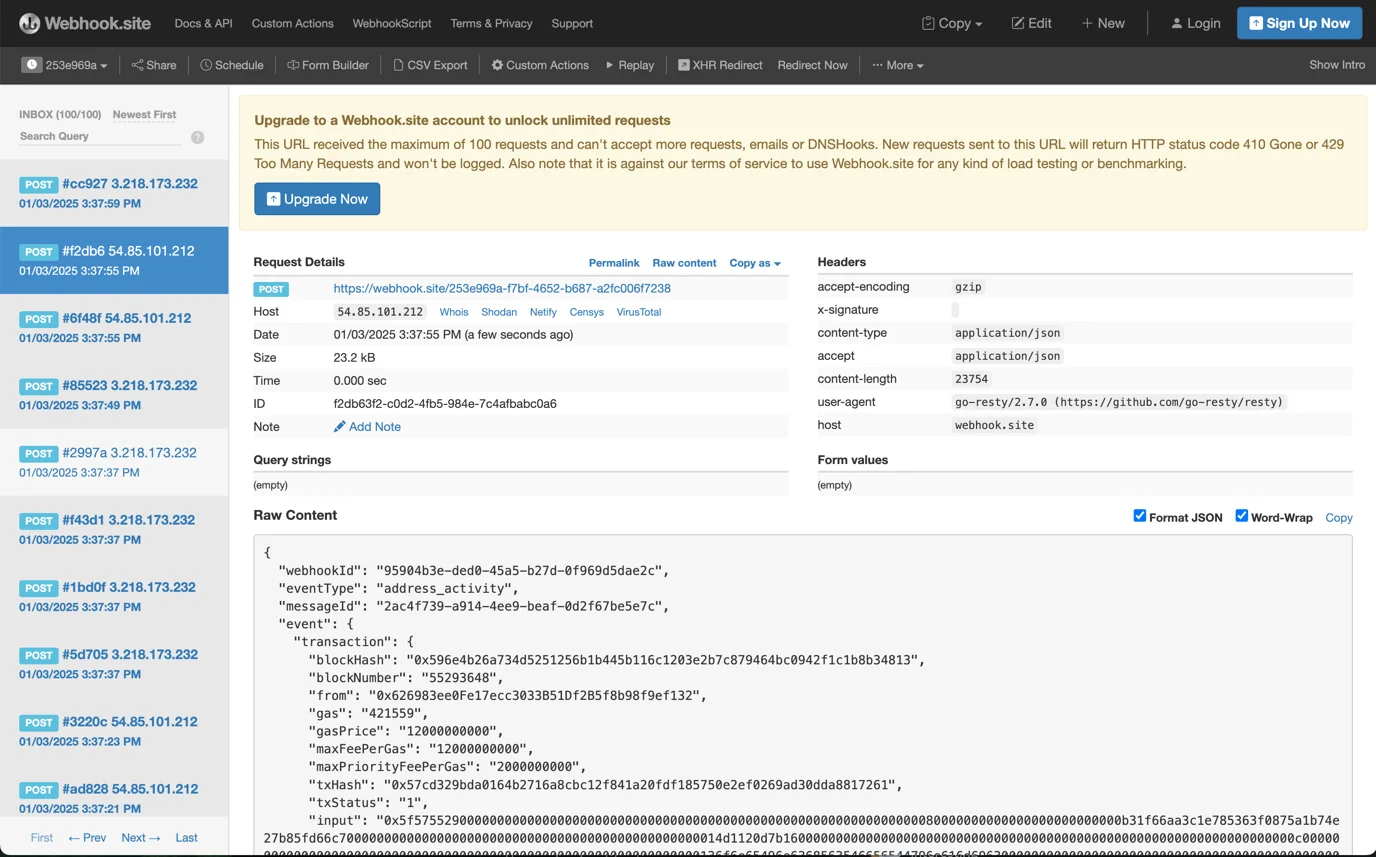Screen dimensions: 1376x857
Task: Expand the Copy dropdown in header
Action: pyautogui.click(x=952, y=23)
